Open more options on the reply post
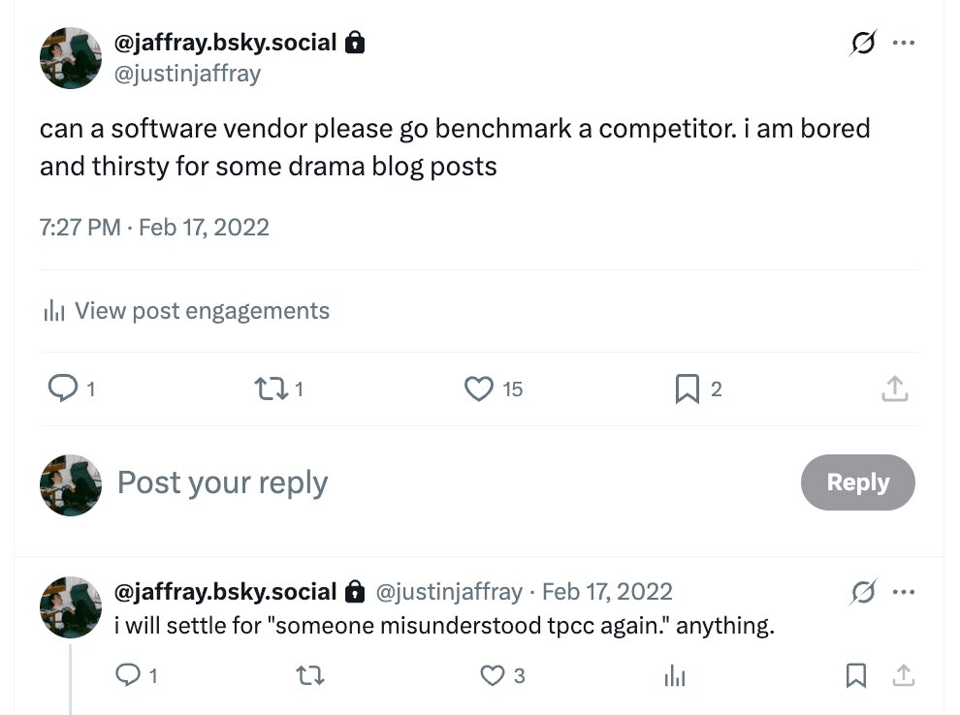Screen dimensions: 960x715 click(x=903, y=592)
